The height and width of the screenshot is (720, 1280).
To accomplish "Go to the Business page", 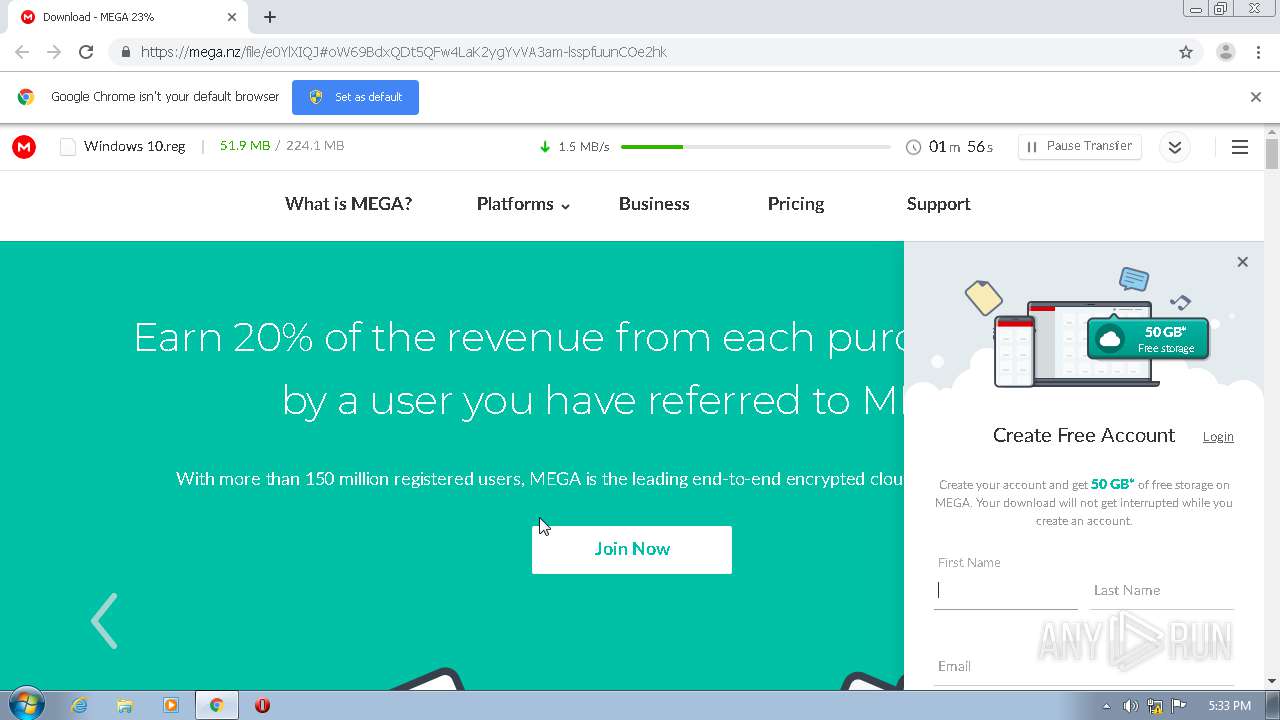I will pyautogui.click(x=654, y=204).
